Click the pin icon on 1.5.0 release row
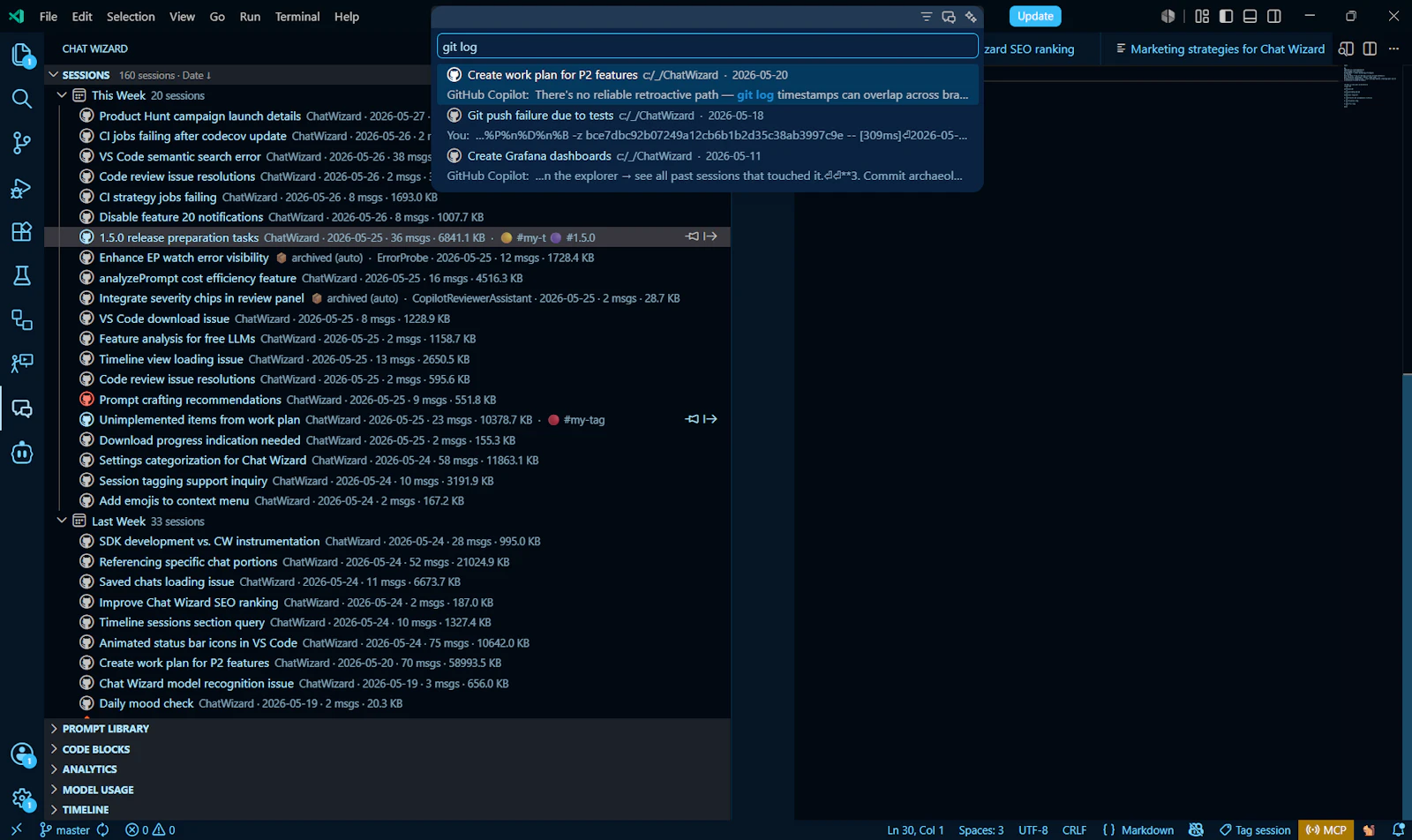1412x840 pixels. (693, 236)
